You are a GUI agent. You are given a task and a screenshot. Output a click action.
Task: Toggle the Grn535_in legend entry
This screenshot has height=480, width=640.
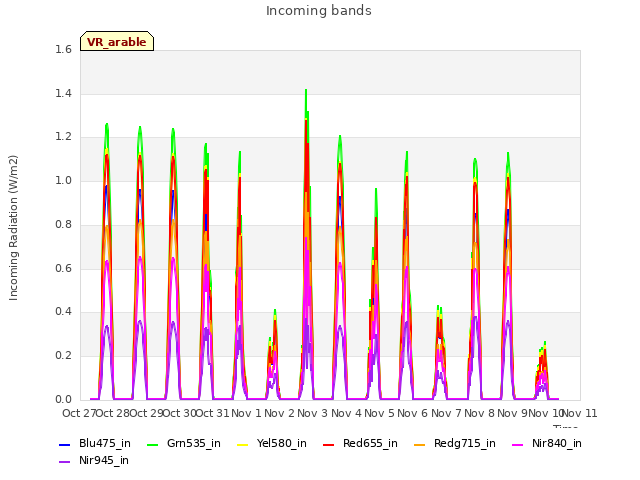coord(184,443)
